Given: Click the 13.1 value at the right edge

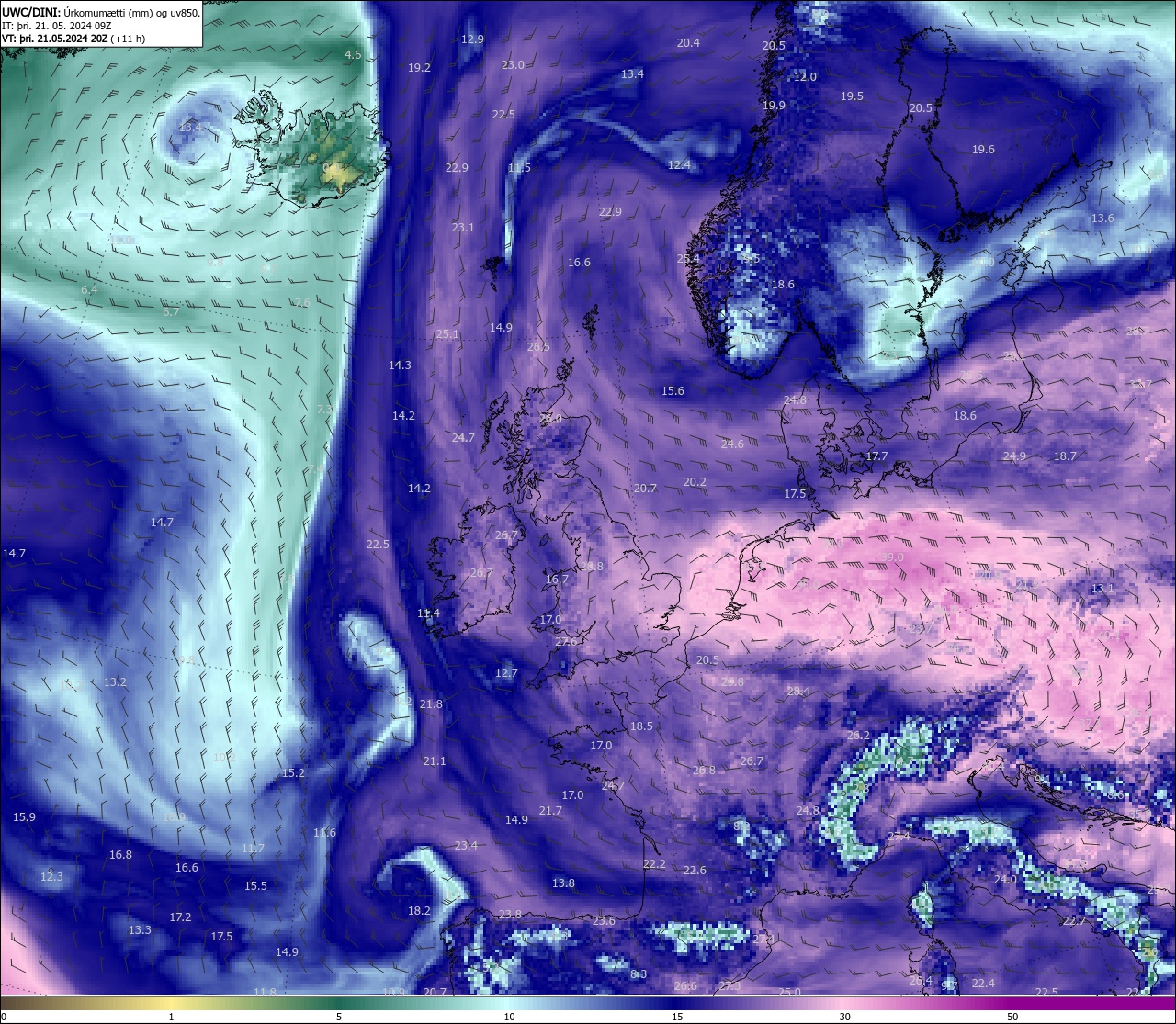Looking at the screenshot, I should click(1102, 589).
